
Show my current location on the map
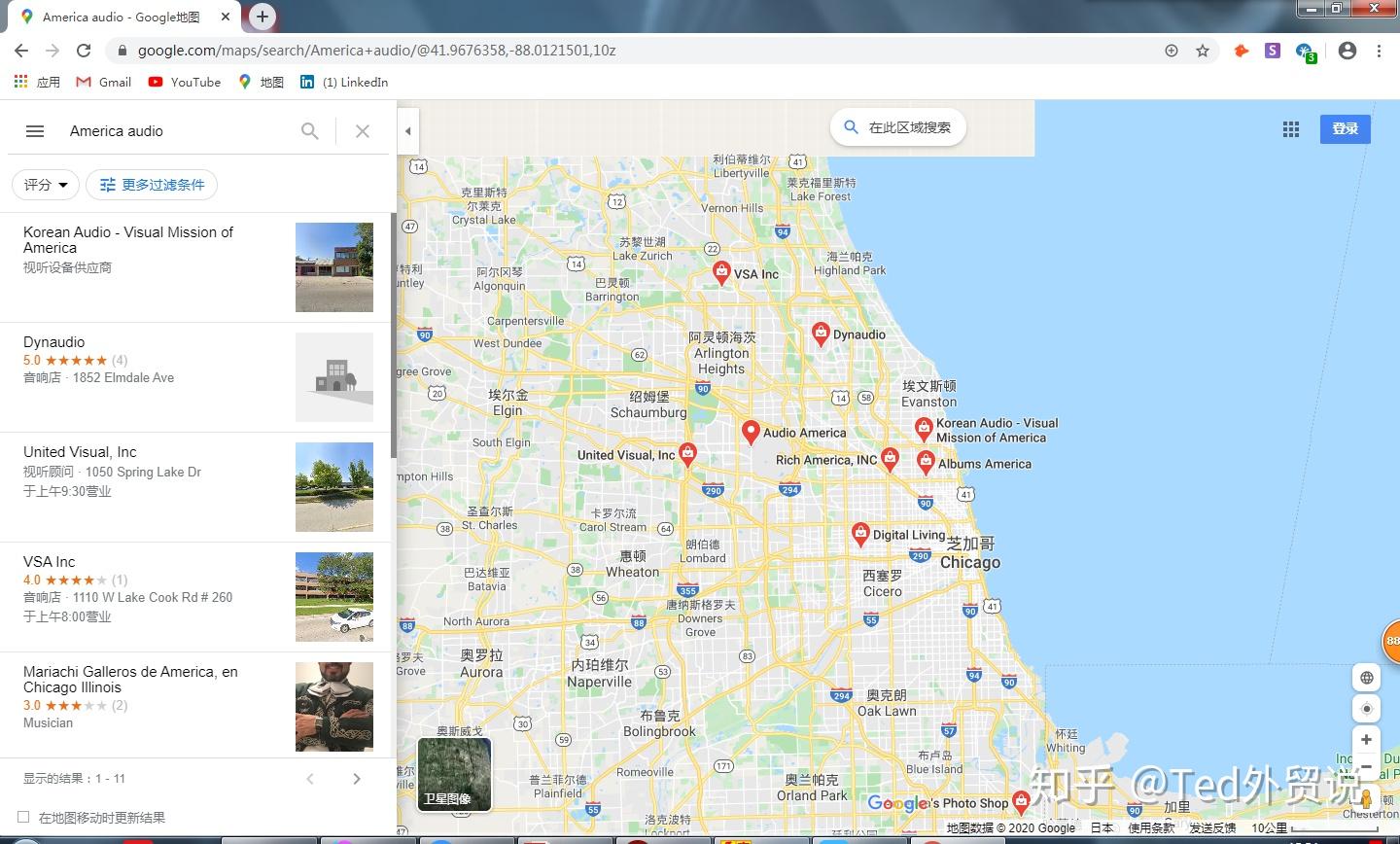pos(1366,709)
